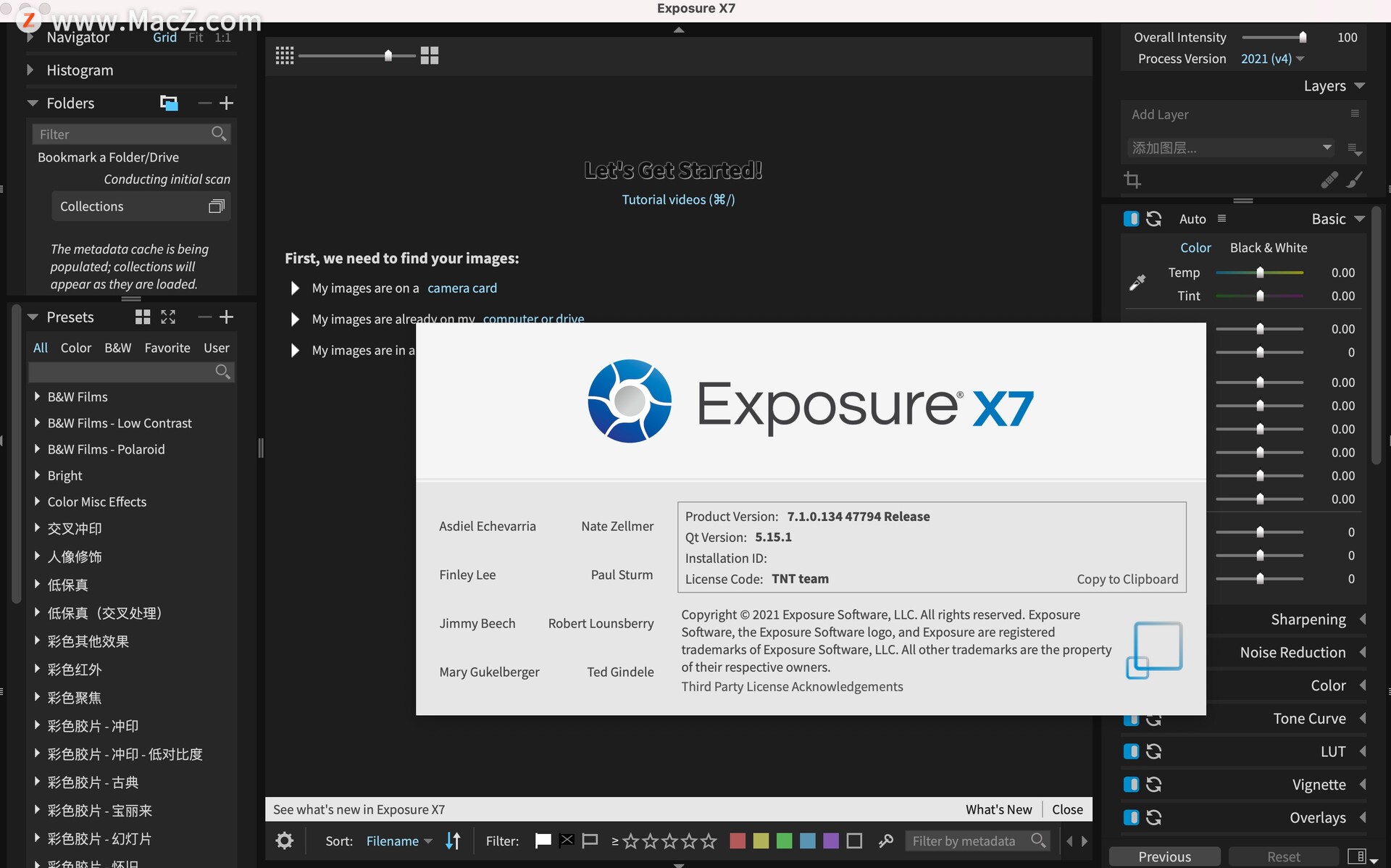Toggle the no-color-label filter square

tap(854, 840)
